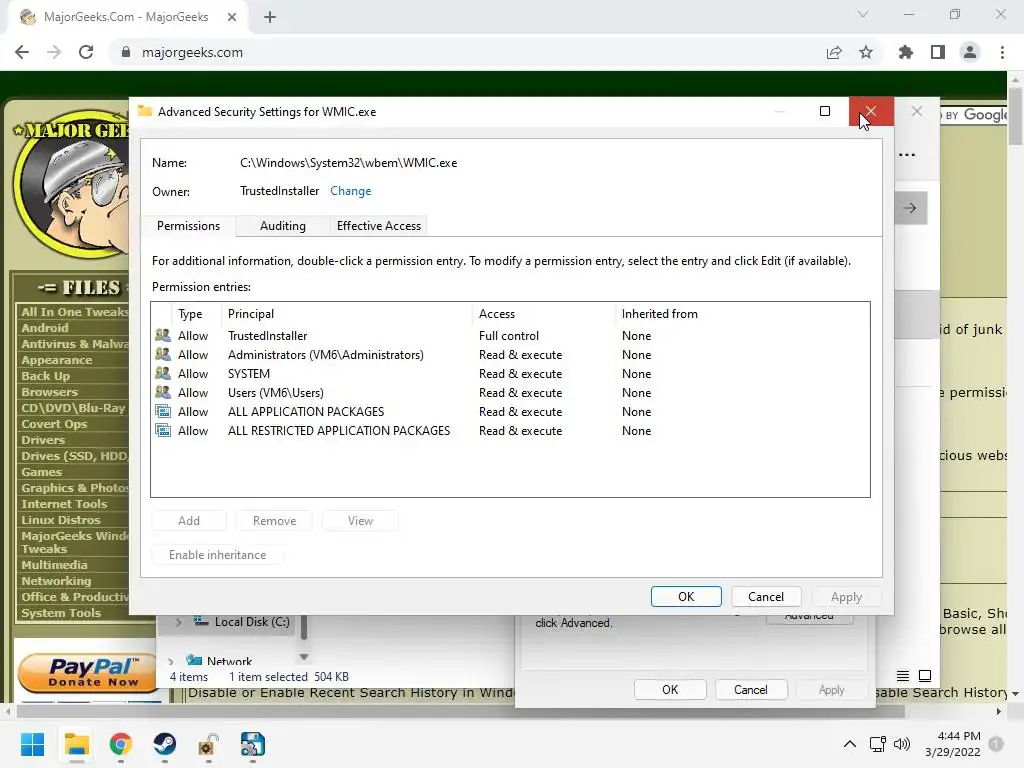Select ALL APPLICATION PACKAGES entry
This screenshot has width=1024, height=768.
[510, 411]
